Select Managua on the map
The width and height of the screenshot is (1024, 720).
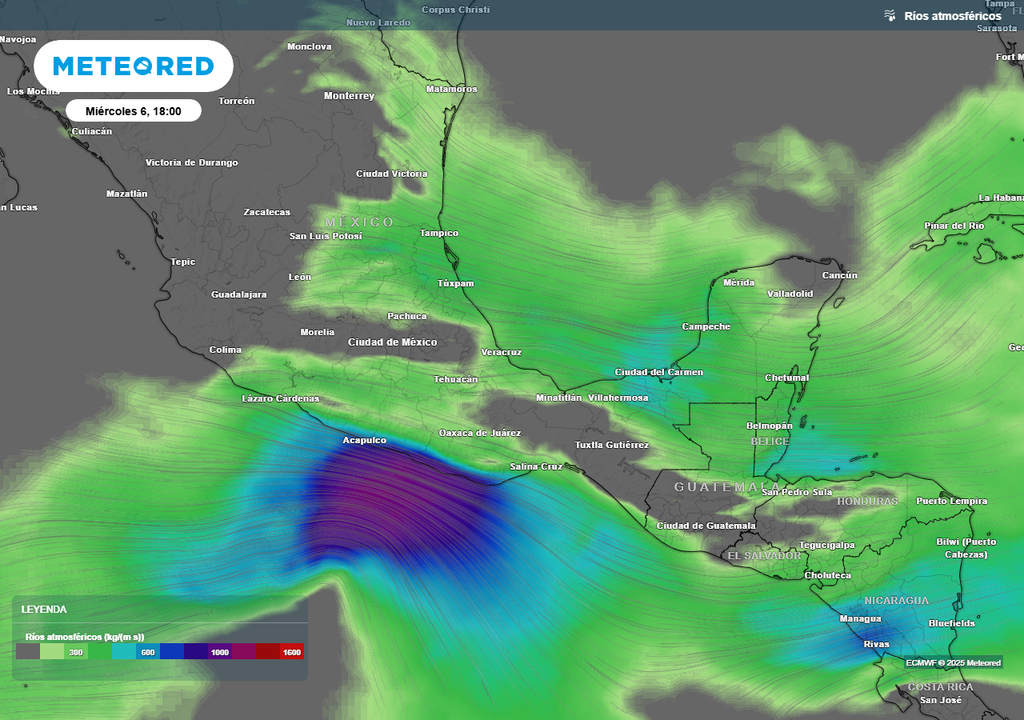[x=860, y=619]
